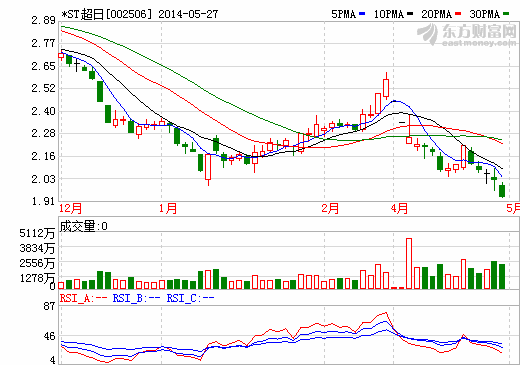The image size is (520, 365).
Task: Click the tallest red volume bar
Action: 409,263
